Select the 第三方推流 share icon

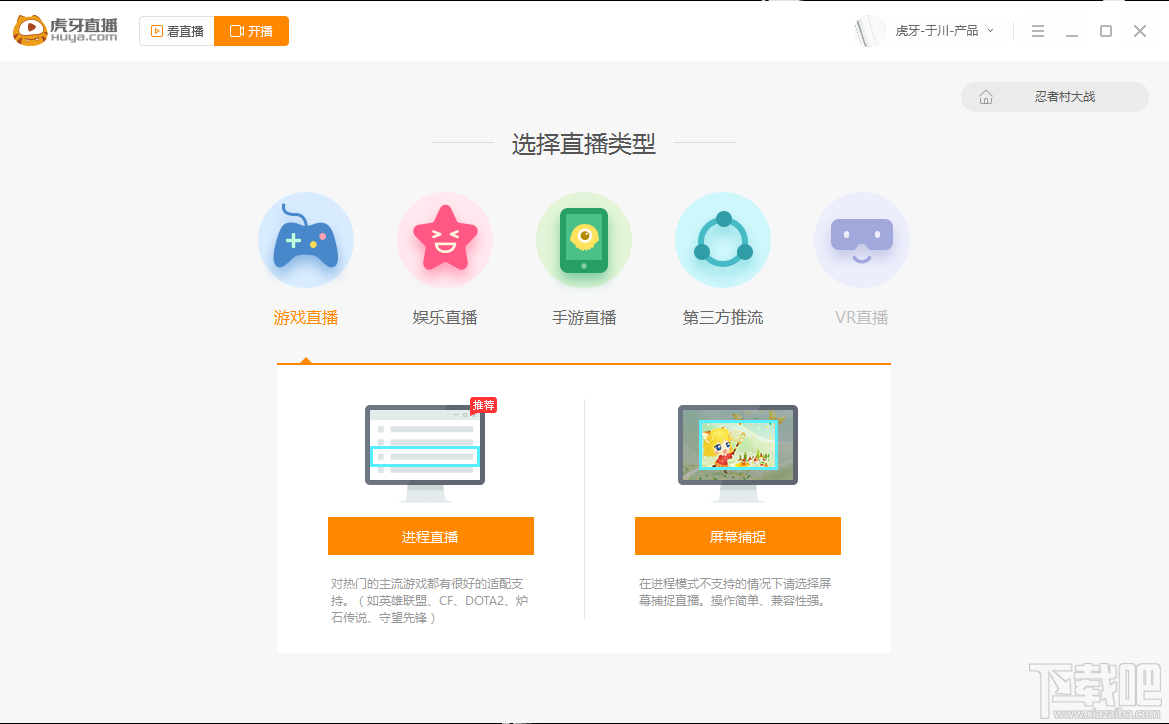coord(723,240)
